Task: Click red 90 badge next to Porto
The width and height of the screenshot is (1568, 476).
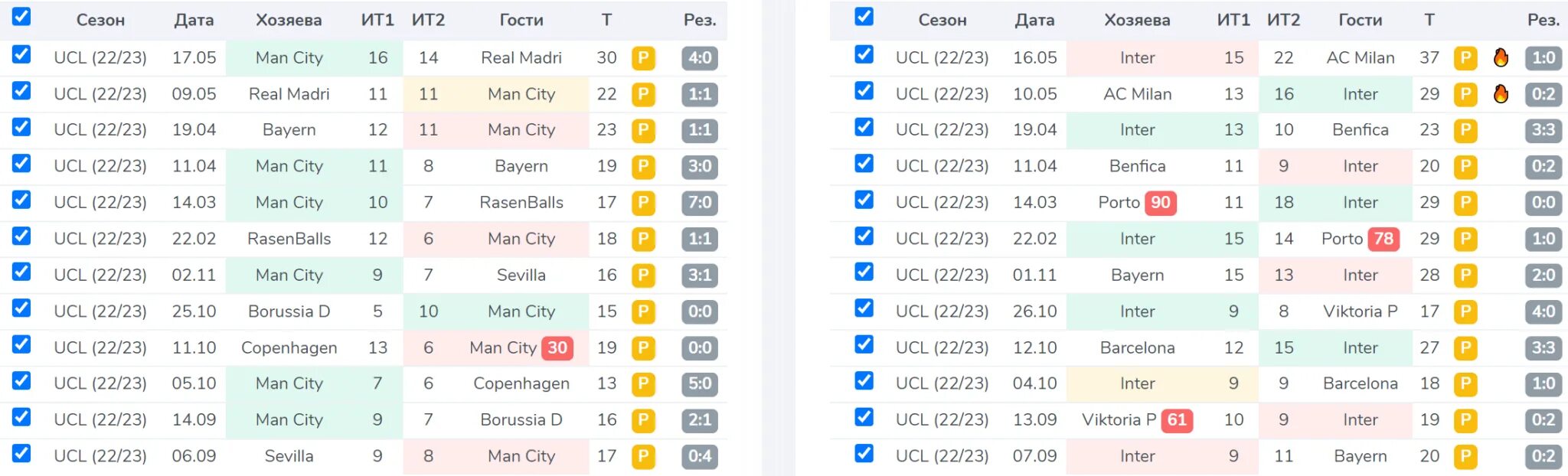Action: pos(1161,203)
